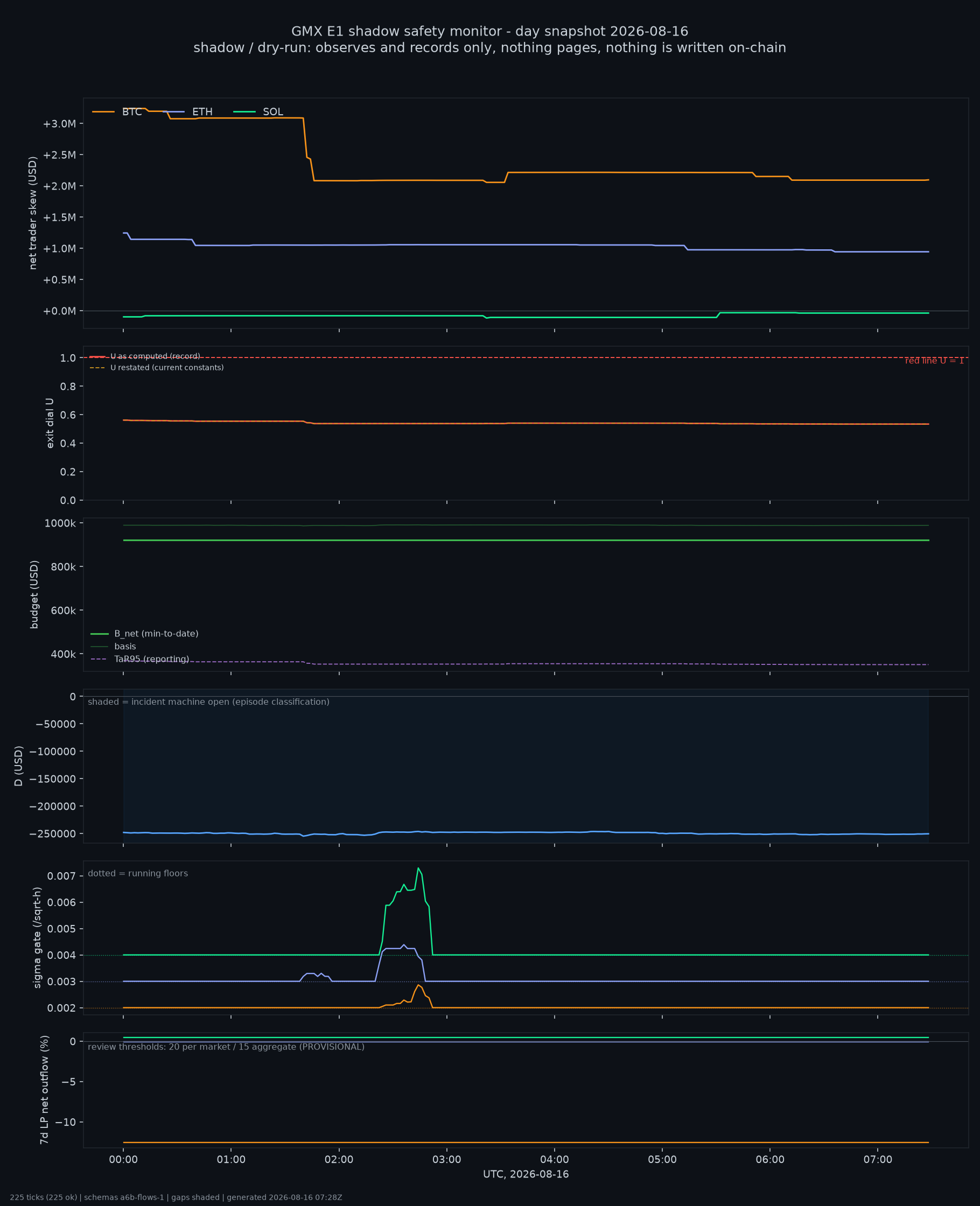Click the 'dotted = running floors' note
980x1206 pixels.
coord(138,874)
